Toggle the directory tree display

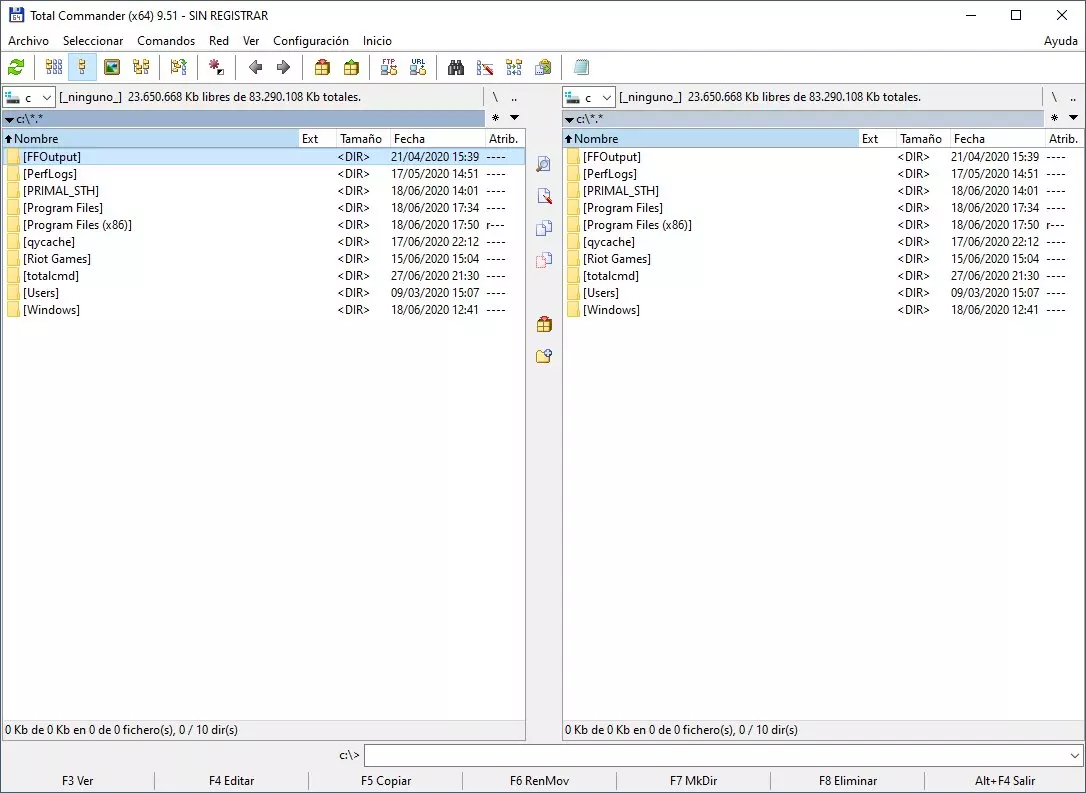[143, 67]
